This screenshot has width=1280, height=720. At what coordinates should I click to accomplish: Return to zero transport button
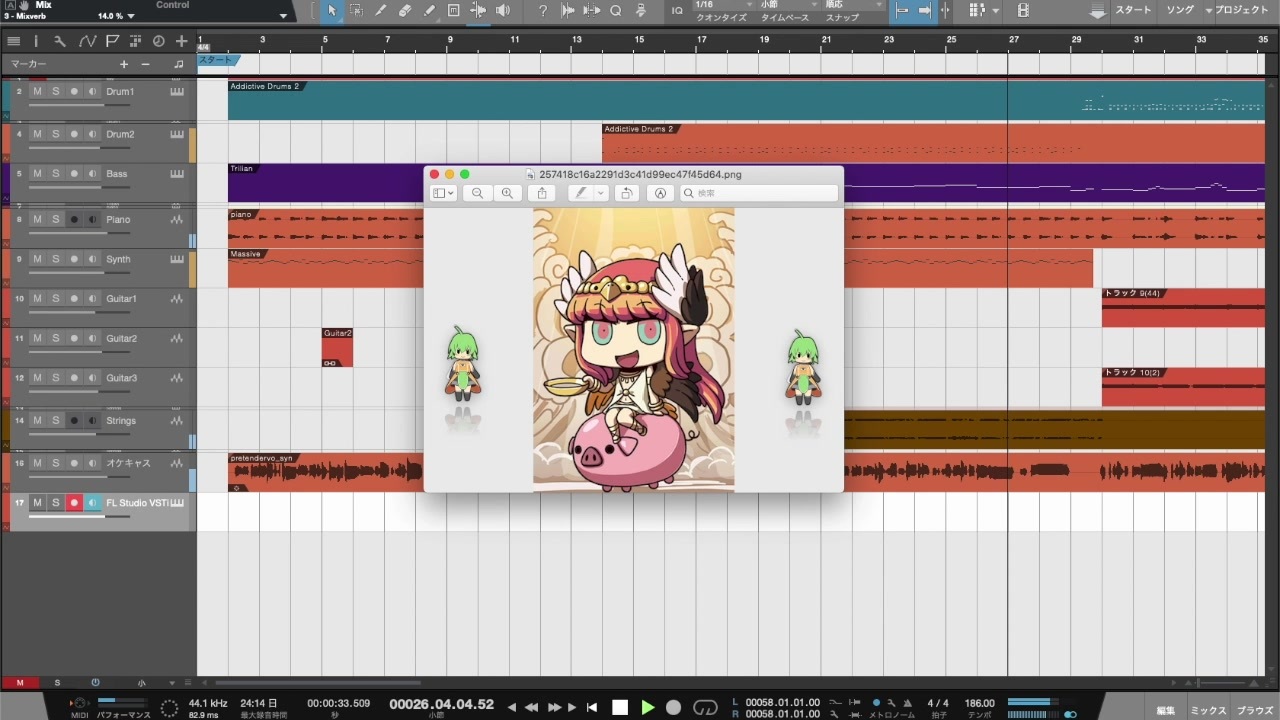(x=593, y=707)
